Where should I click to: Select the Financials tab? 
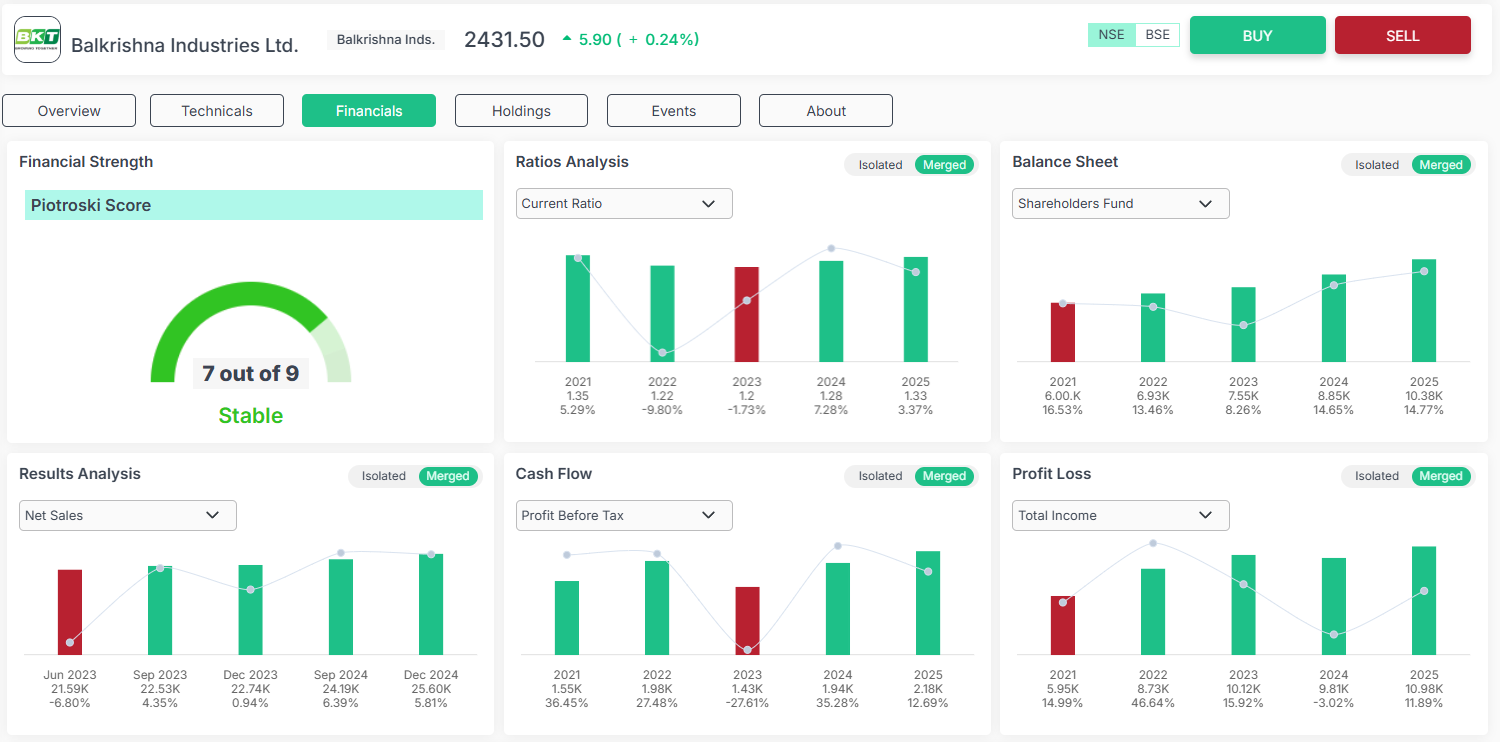(369, 111)
